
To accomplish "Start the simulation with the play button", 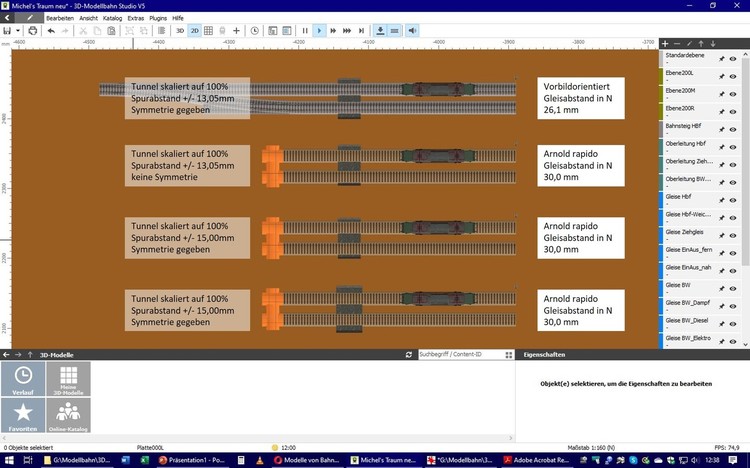I will click(319, 31).
